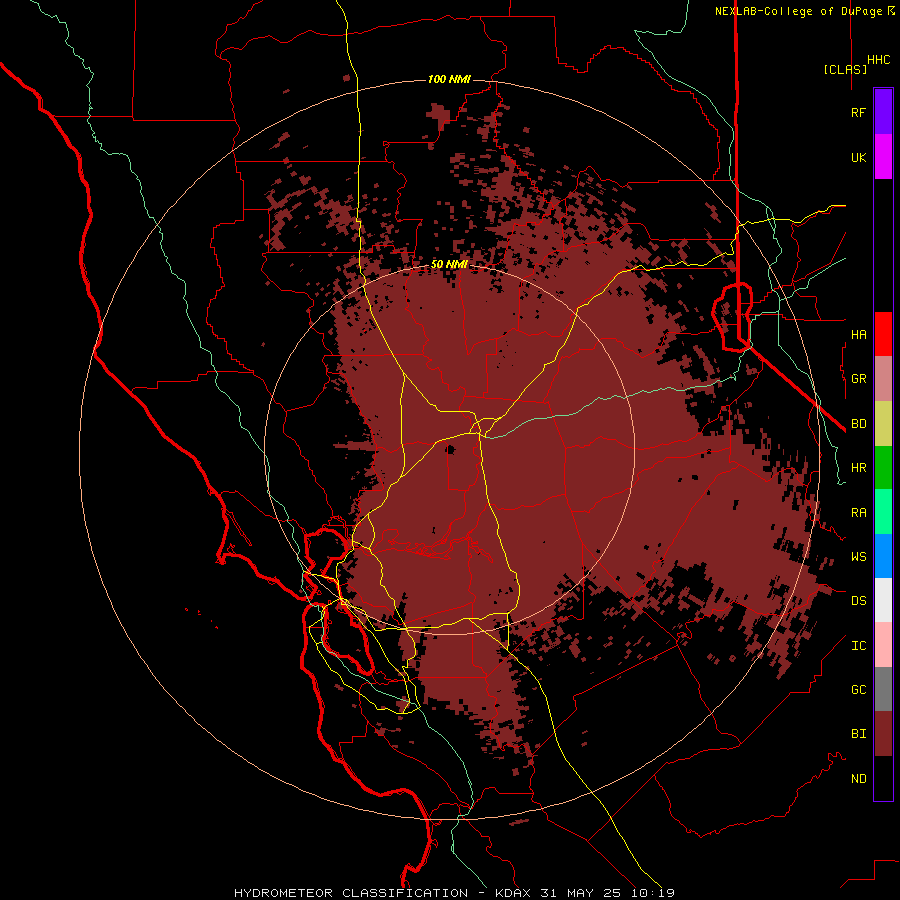
Task: Click the BD yellow legend swatch
Action: (x=883, y=424)
